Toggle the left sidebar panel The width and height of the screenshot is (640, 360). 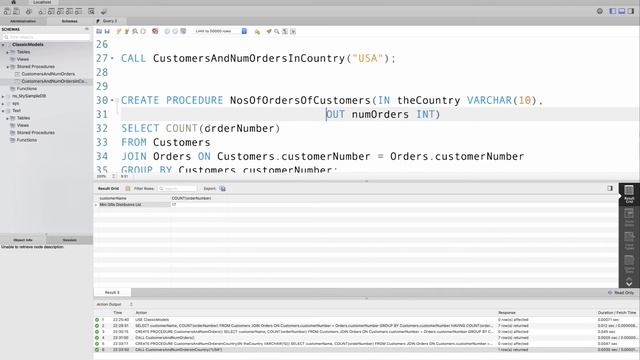613,11
